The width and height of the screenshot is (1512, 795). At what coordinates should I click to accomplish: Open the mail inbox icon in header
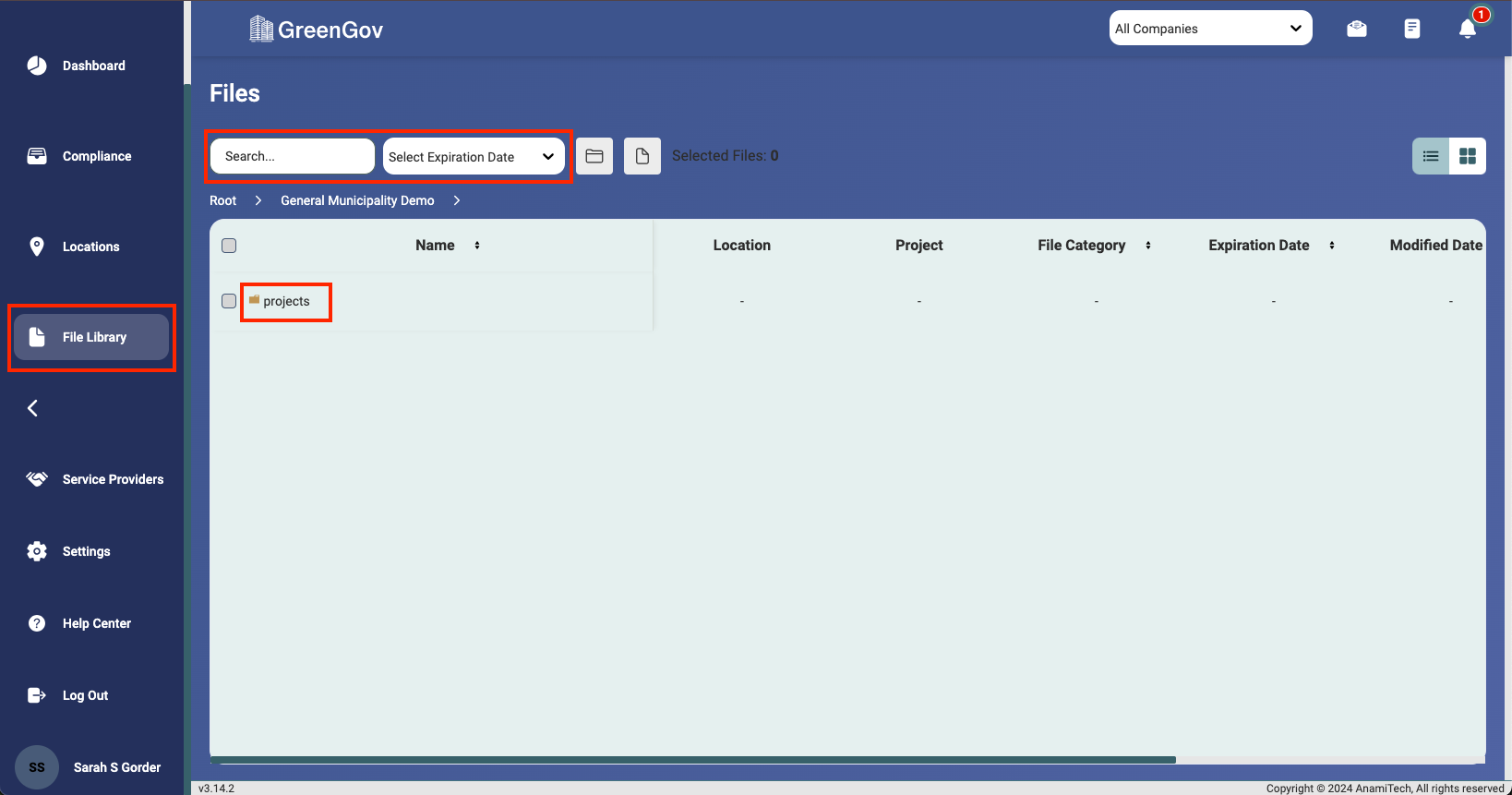(x=1357, y=29)
